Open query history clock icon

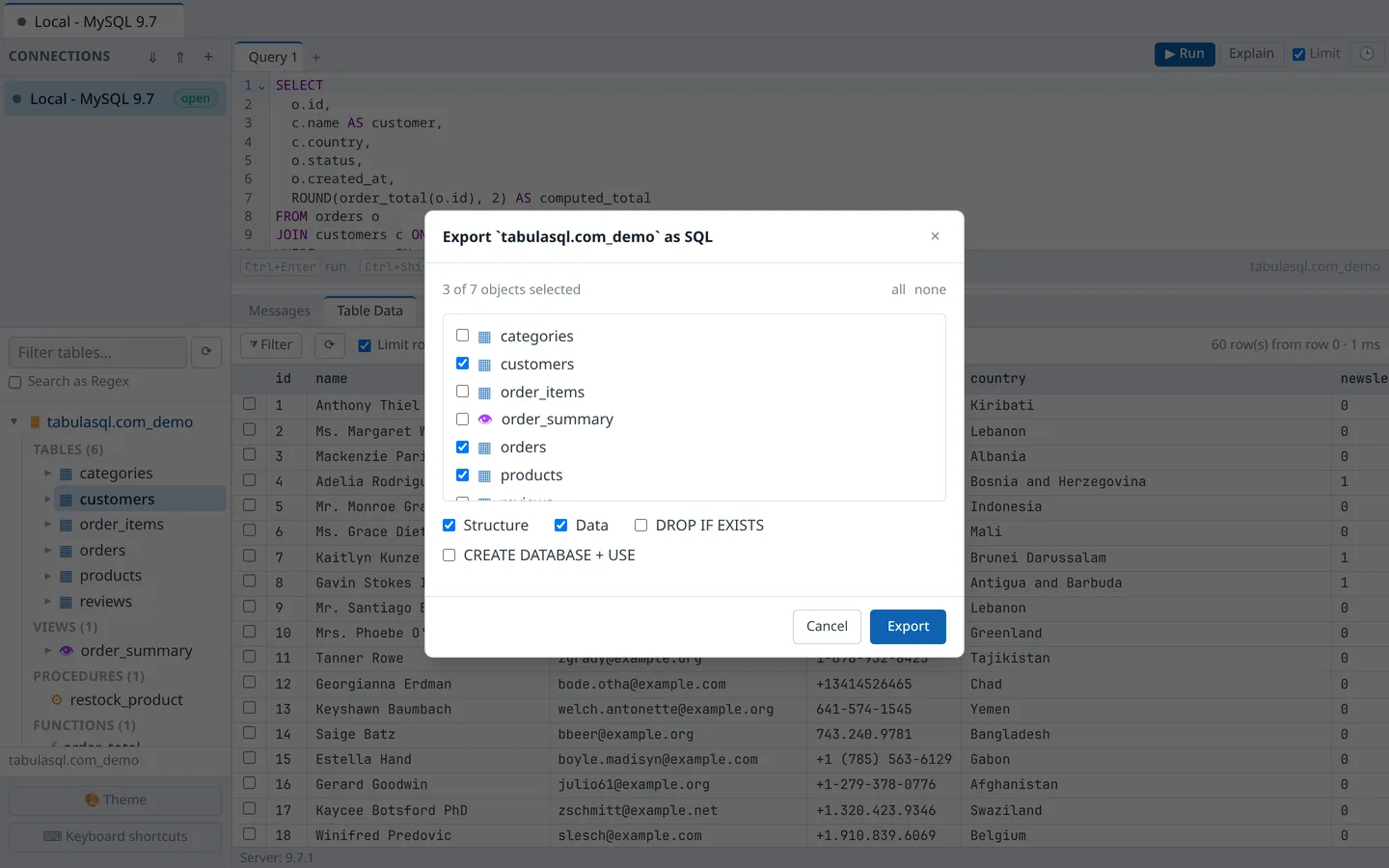(x=1367, y=54)
